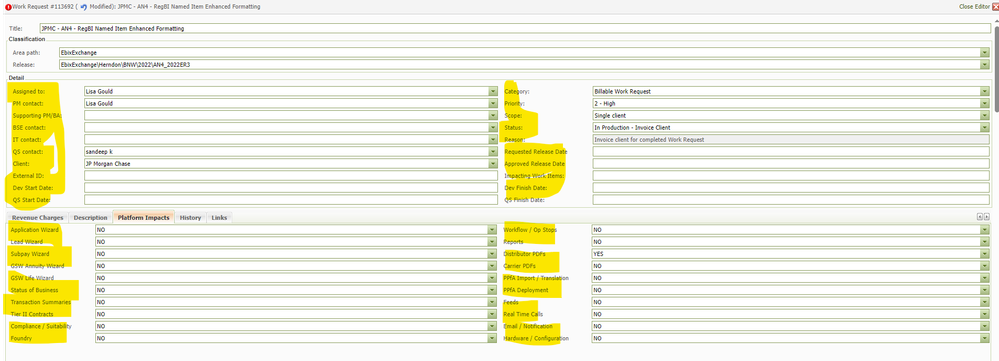Open the Description tab

(90, 218)
